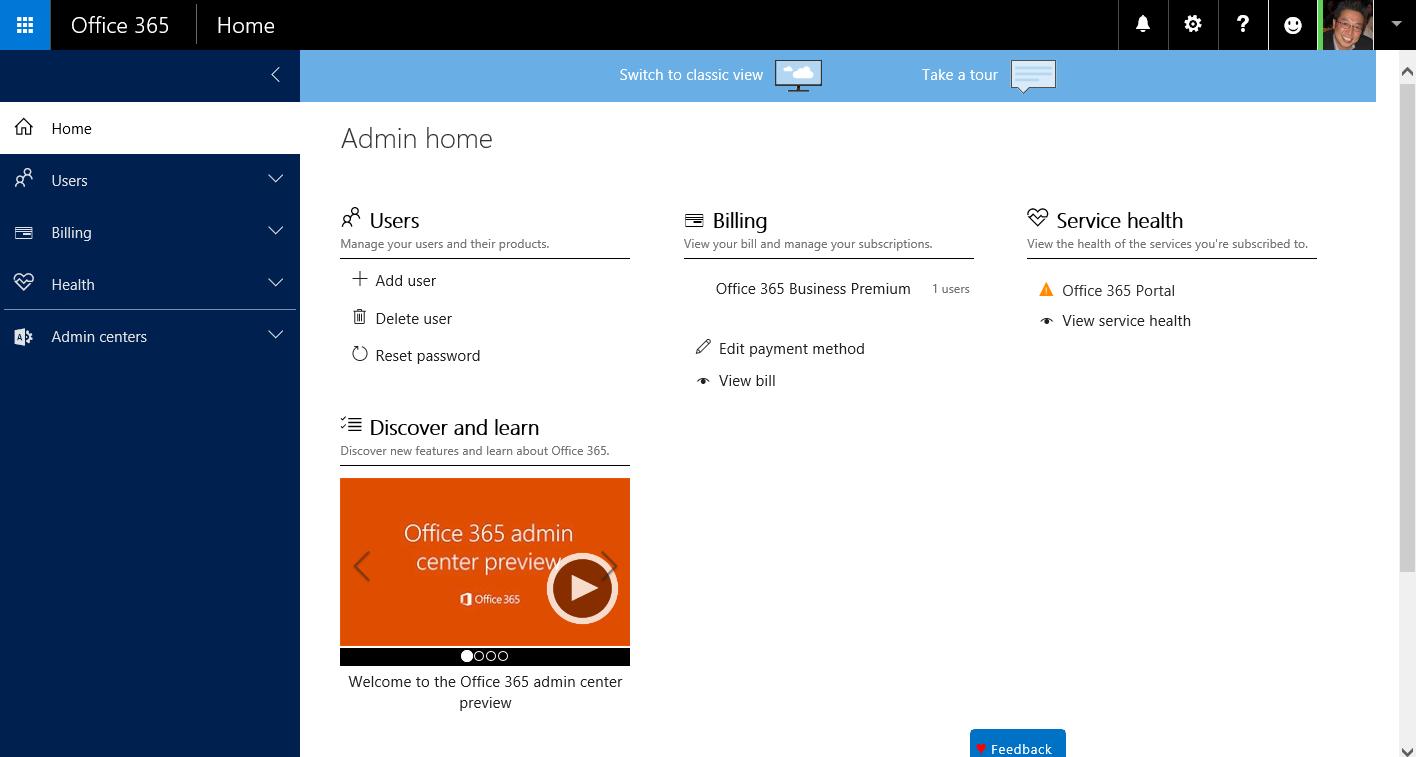Viewport: 1416px width, 757px height.
Task: Click Edit payment method link
Action: coord(791,349)
